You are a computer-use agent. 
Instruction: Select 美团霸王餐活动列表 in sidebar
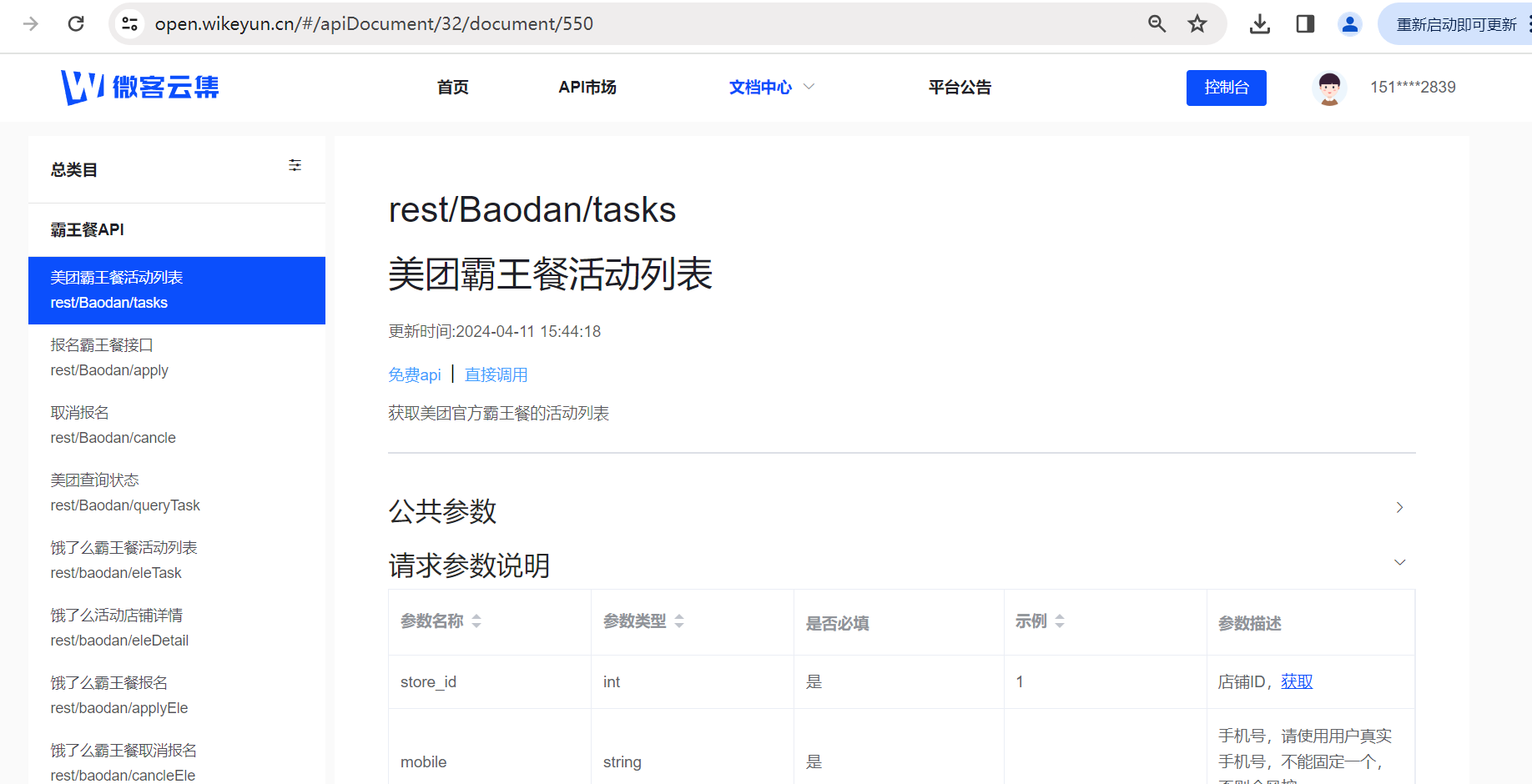tap(177, 290)
